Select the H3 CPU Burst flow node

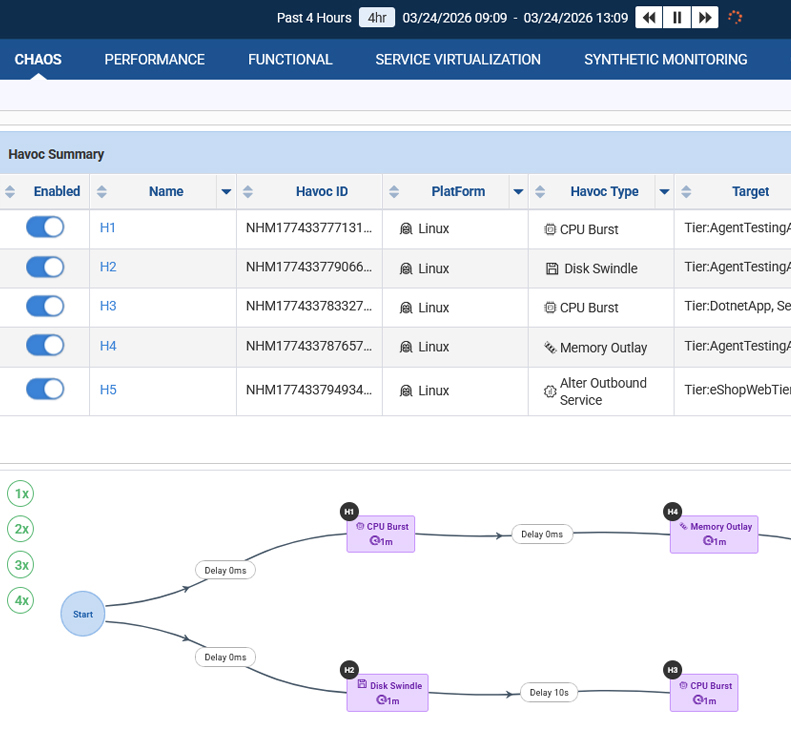[x=704, y=693]
